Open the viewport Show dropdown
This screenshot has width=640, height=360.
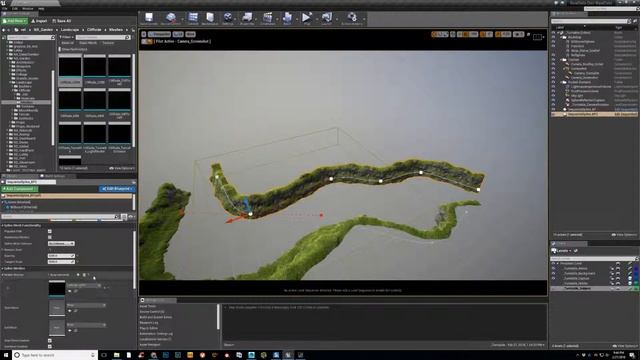coord(190,34)
